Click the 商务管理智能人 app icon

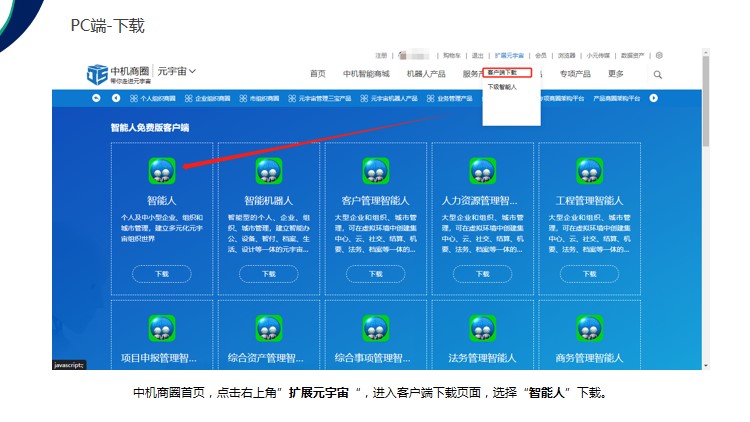tap(589, 328)
